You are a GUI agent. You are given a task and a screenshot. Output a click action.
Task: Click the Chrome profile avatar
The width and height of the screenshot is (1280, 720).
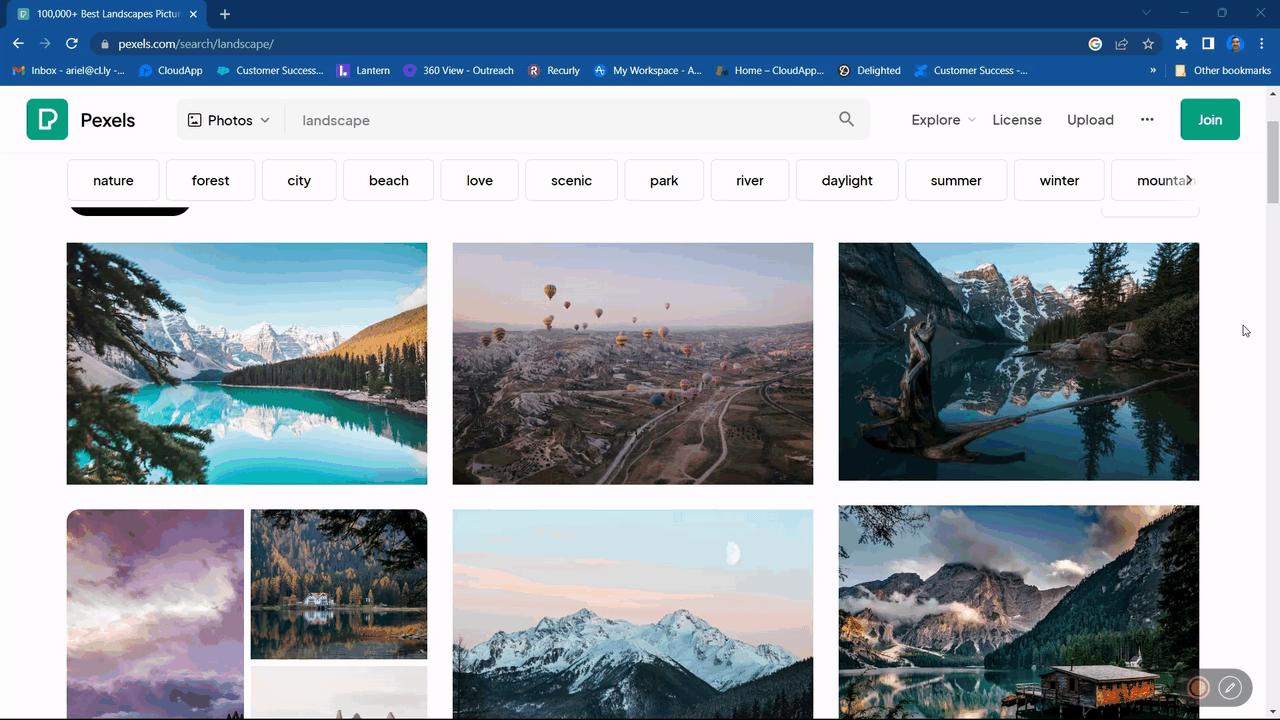pos(1235,44)
